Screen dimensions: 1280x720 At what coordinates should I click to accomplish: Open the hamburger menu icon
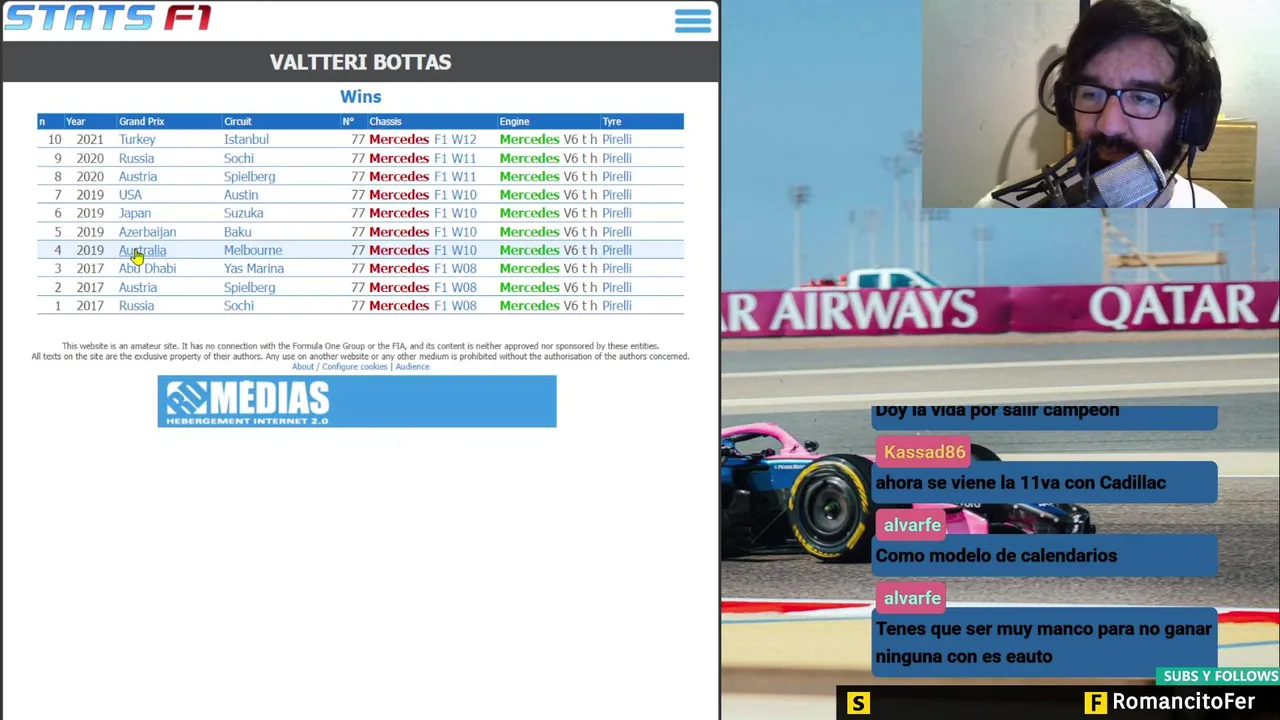(692, 21)
